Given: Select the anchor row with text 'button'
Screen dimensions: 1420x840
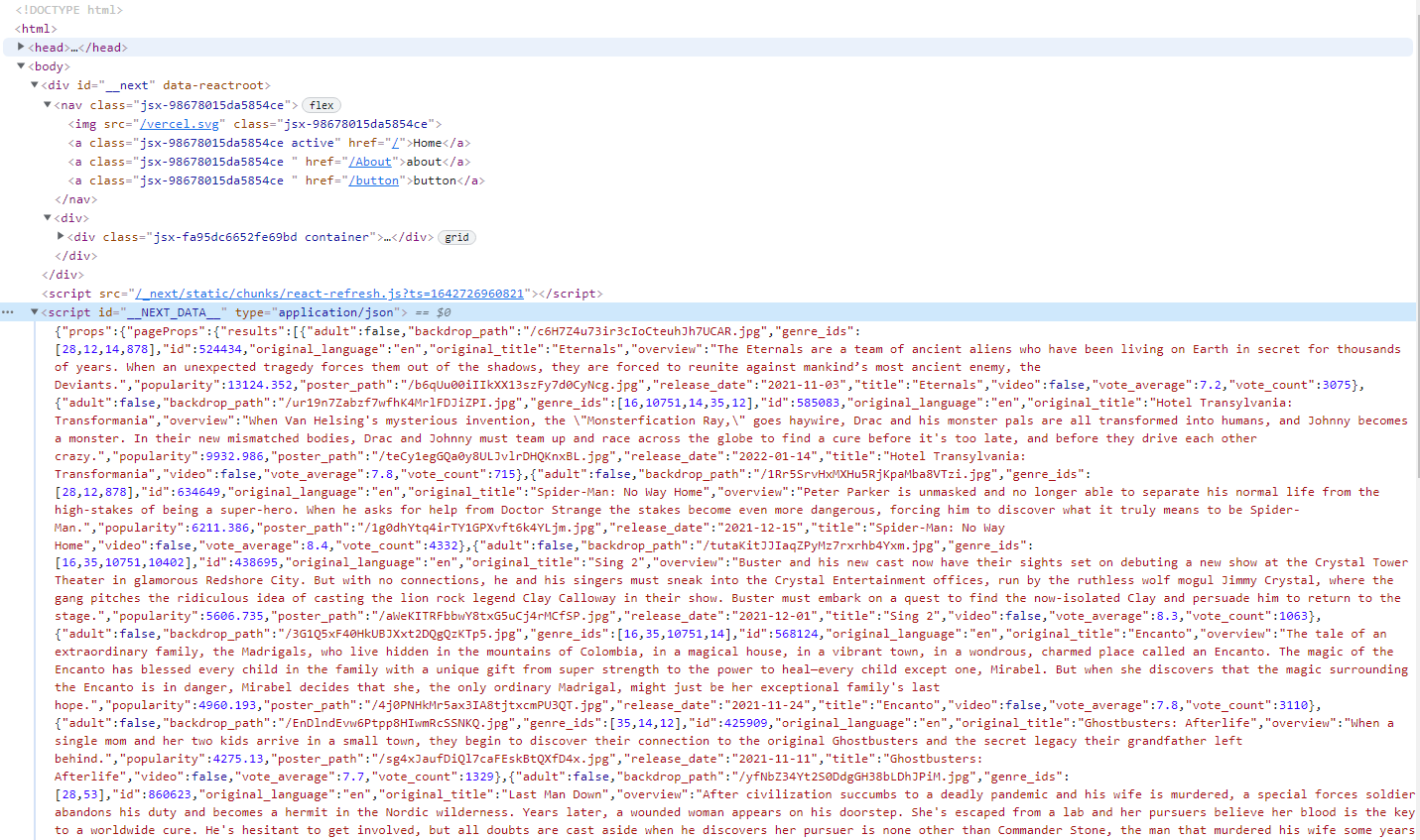Looking at the screenshot, I should tap(276, 180).
